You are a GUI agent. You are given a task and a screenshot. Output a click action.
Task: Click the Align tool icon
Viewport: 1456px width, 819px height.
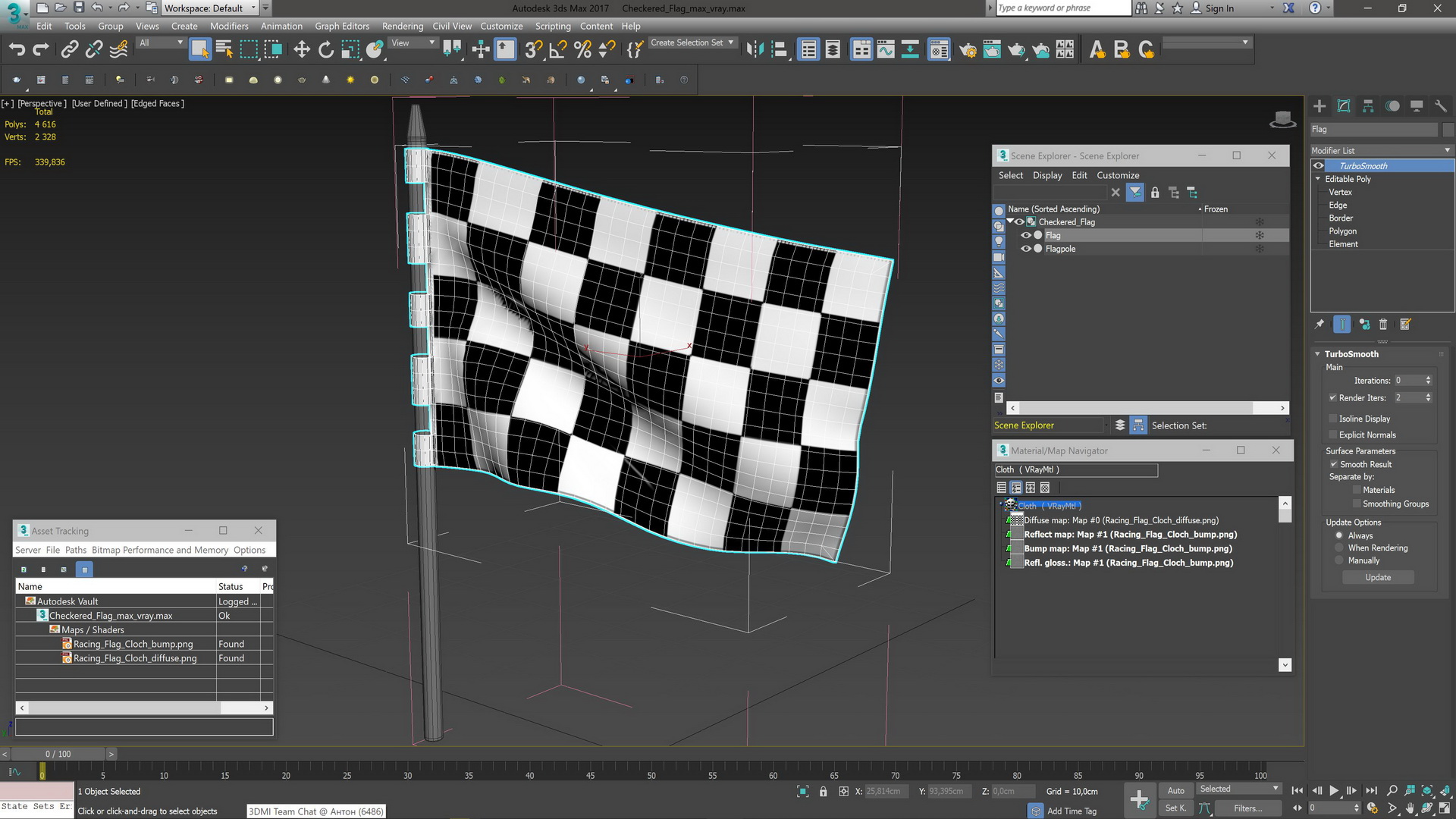[780, 50]
